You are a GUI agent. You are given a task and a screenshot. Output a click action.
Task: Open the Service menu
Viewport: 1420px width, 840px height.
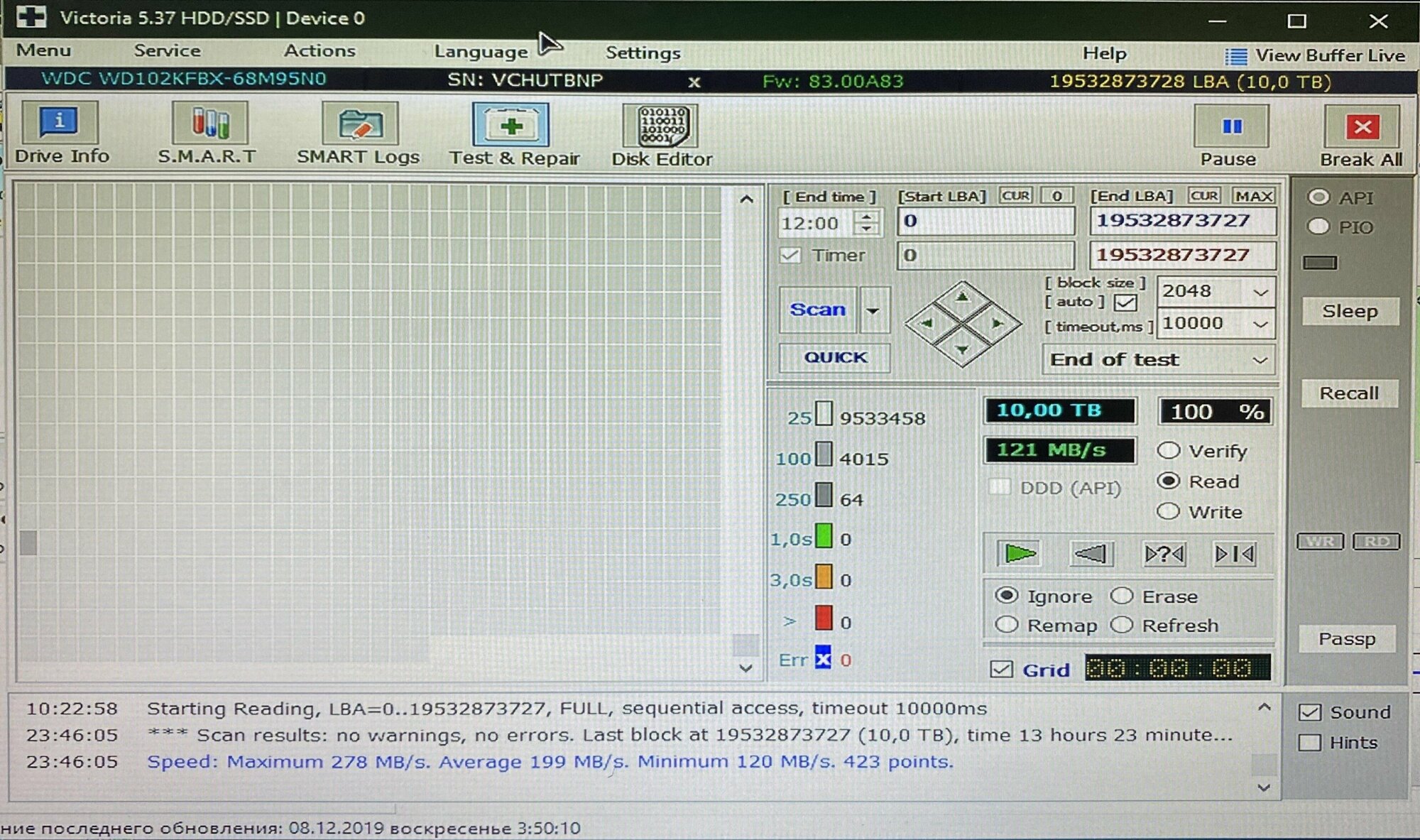pyautogui.click(x=167, y=51)
